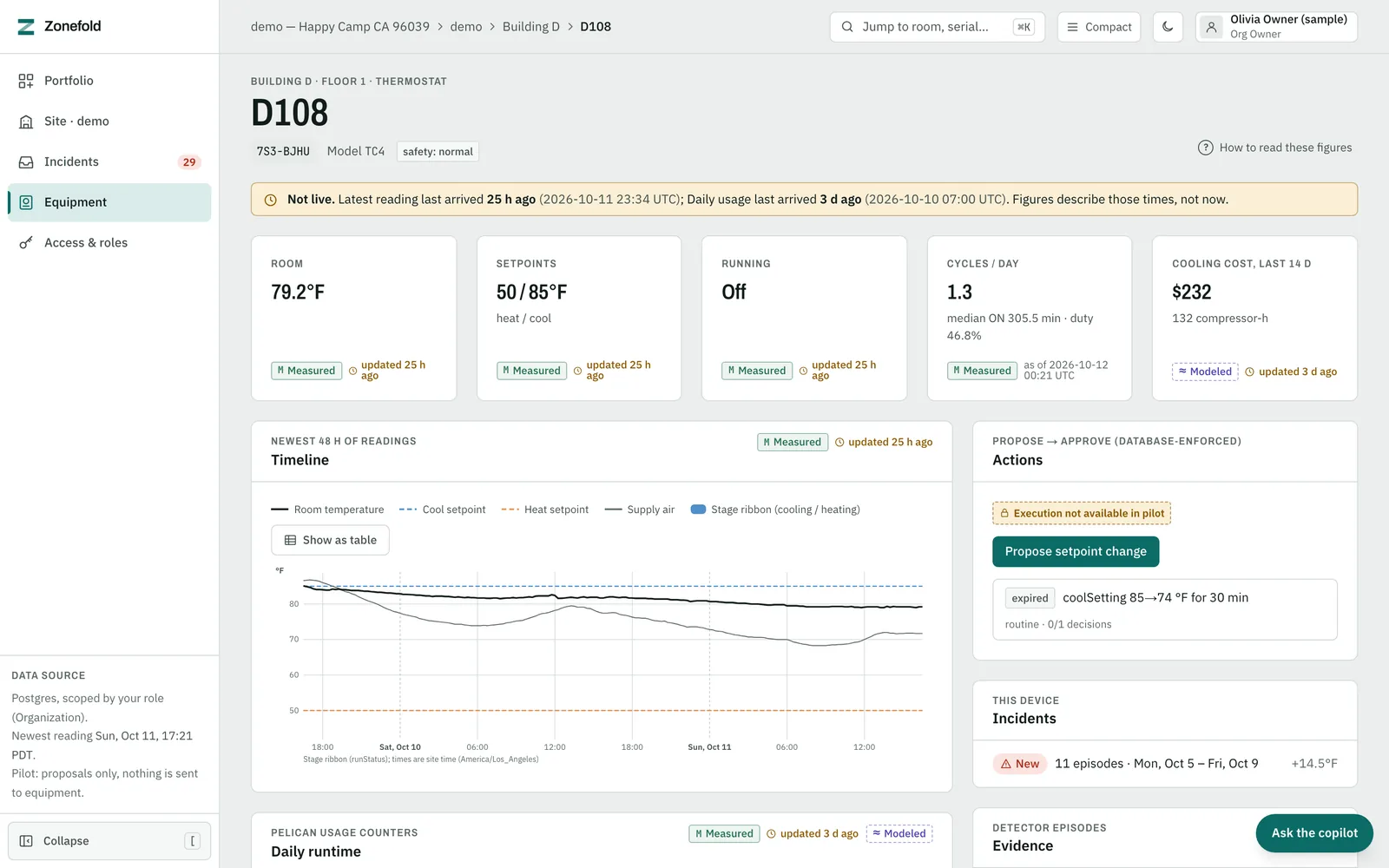Click Sun, Oct 11 on timeline axis

[x=709, y=747]
